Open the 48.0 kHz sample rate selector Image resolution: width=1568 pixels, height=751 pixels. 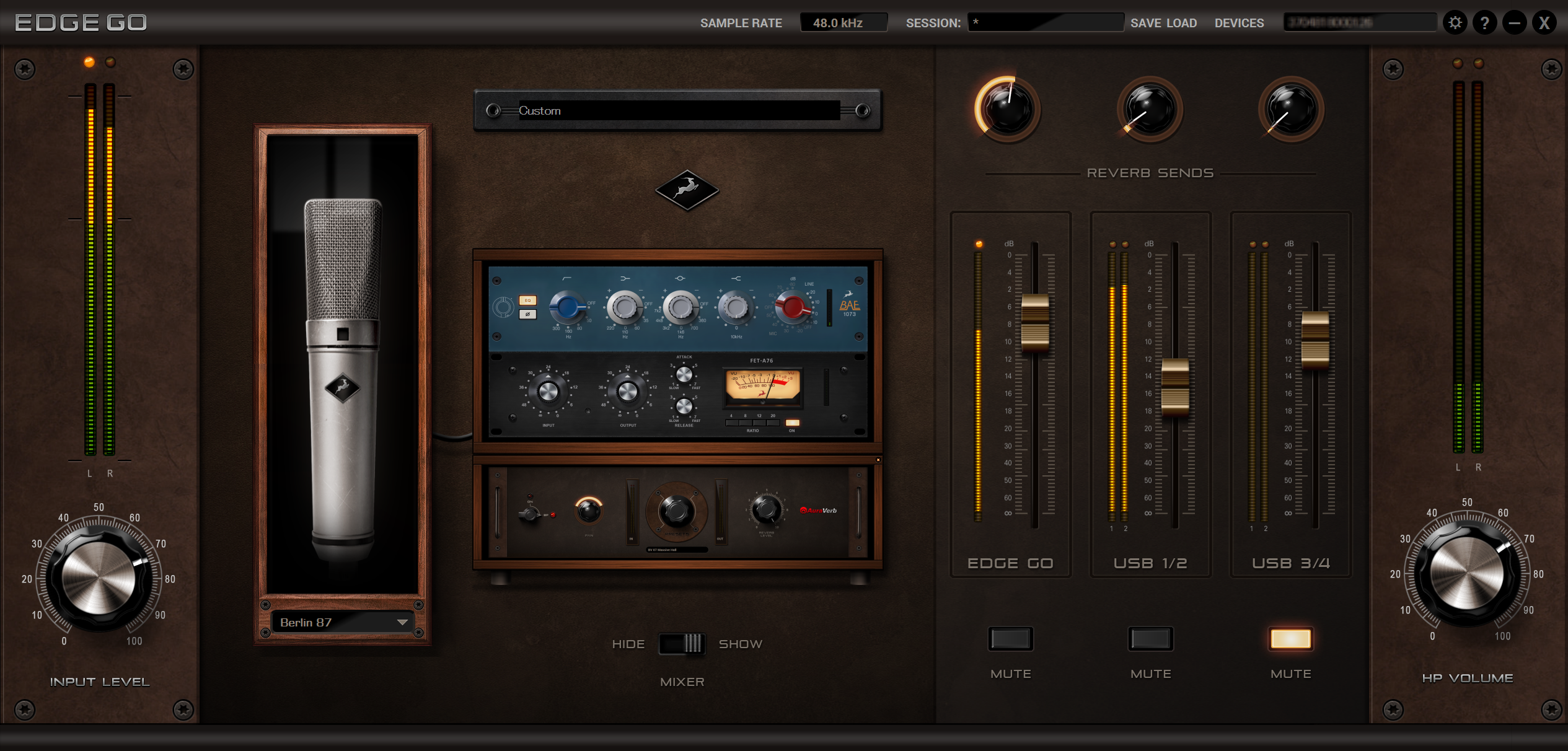pos(843,23)
